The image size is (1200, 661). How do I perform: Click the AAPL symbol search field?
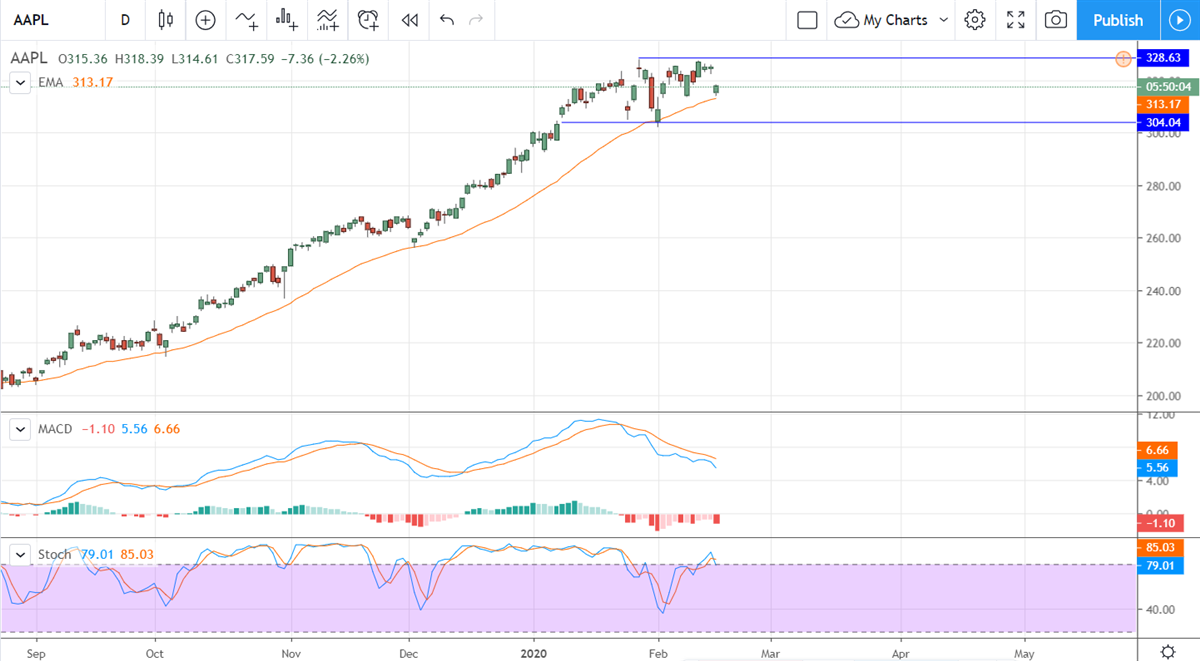[x=50, y=20]
